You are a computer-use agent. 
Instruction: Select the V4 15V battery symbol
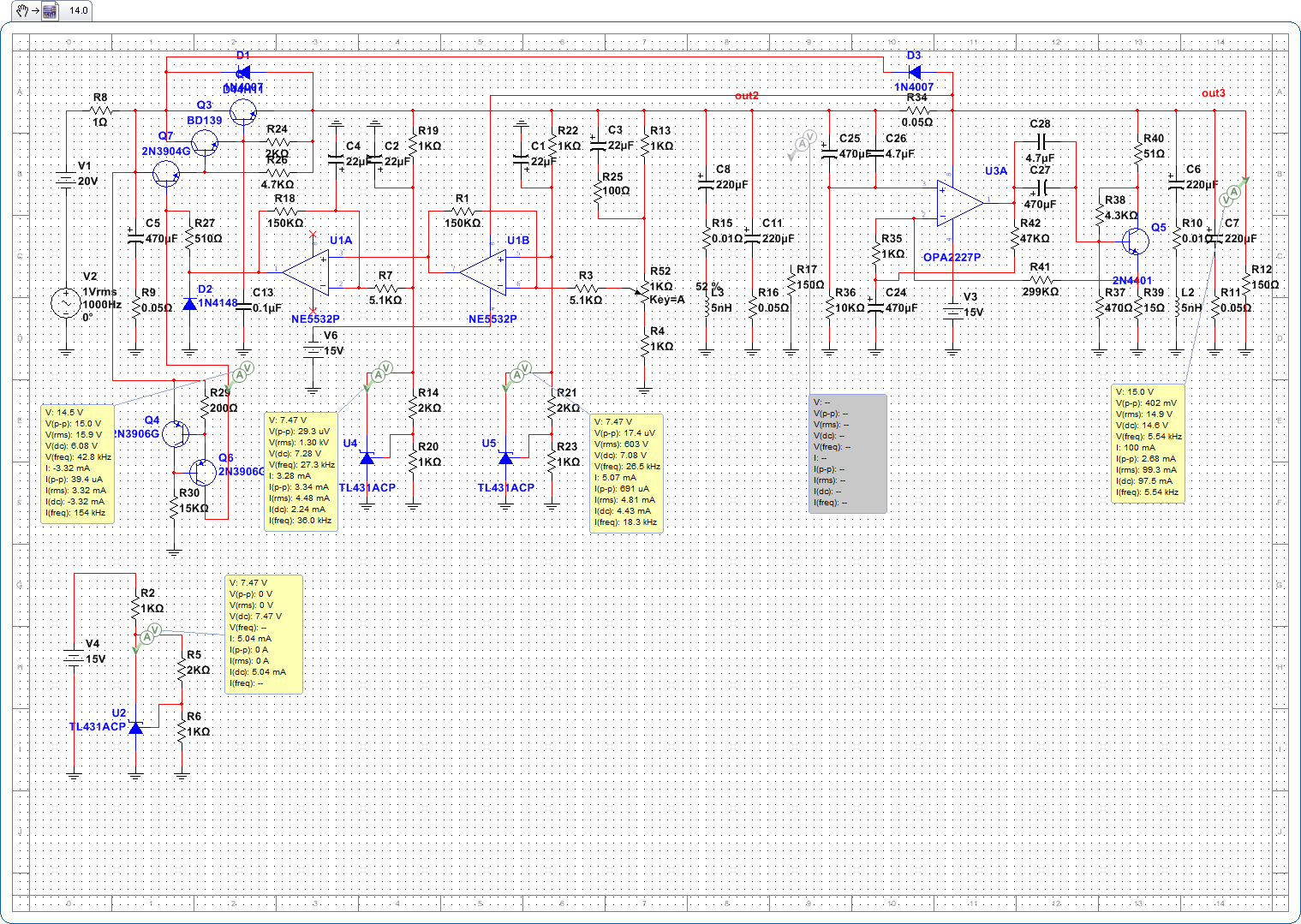(x=75, y=659)
